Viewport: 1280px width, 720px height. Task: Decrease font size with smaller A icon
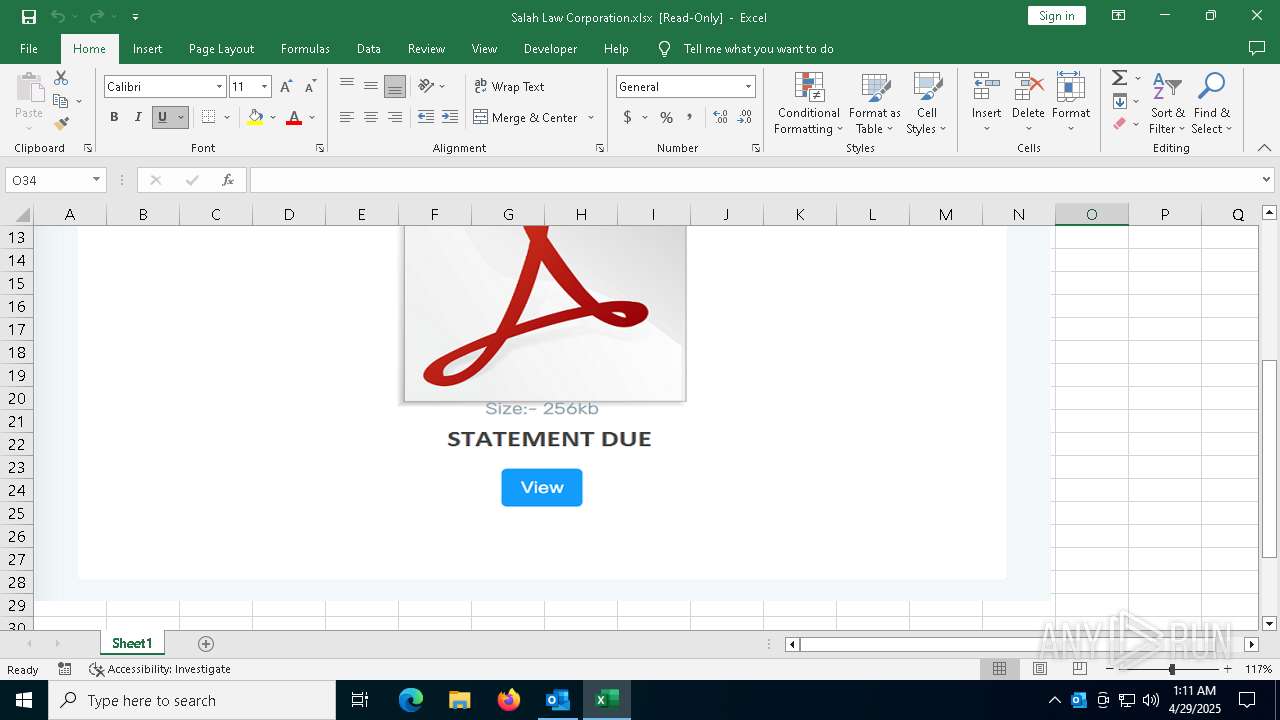point(310,87)
